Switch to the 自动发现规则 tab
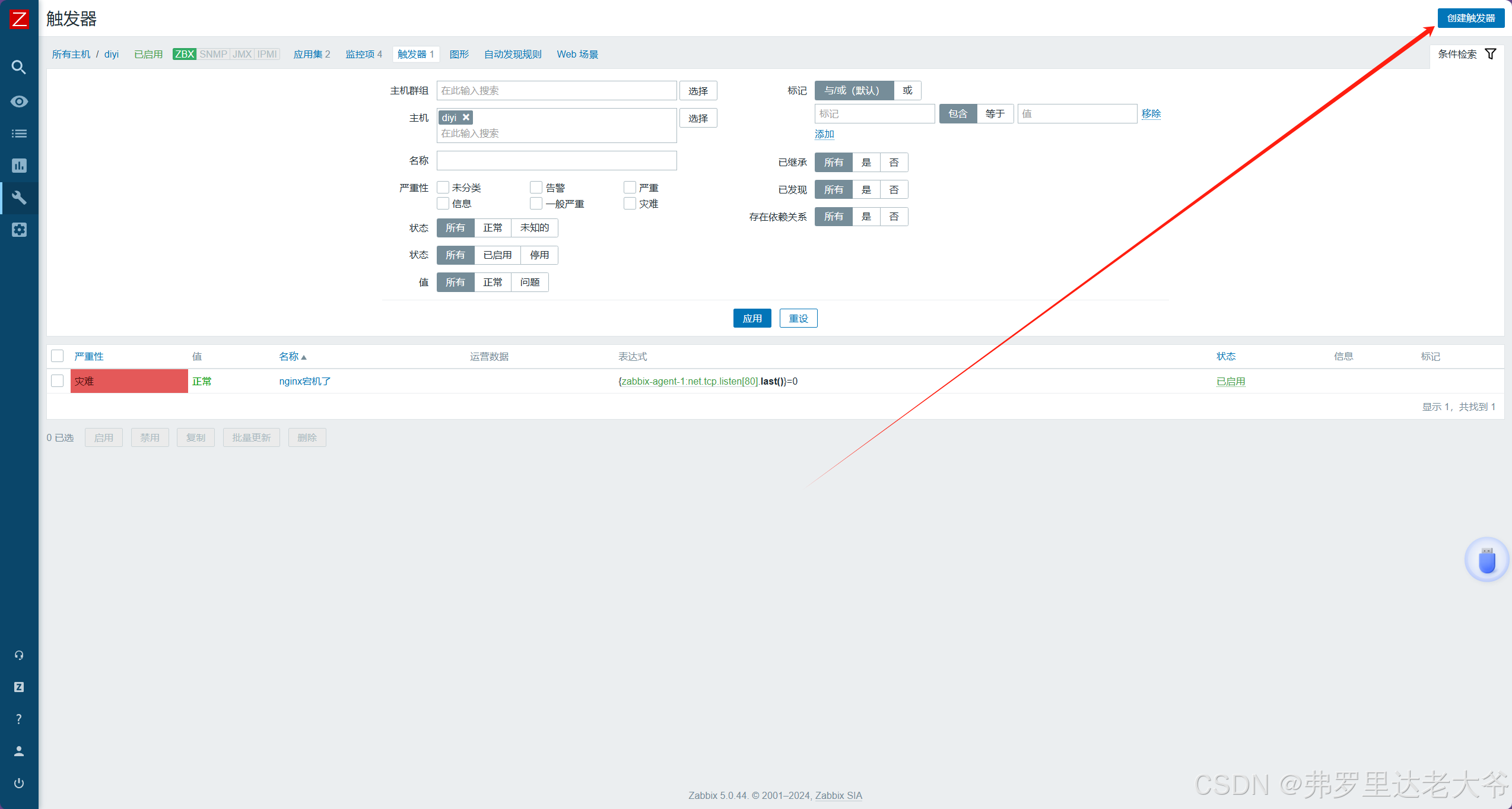The height and width of the screenshot is (809, 1512). [513, 54]
